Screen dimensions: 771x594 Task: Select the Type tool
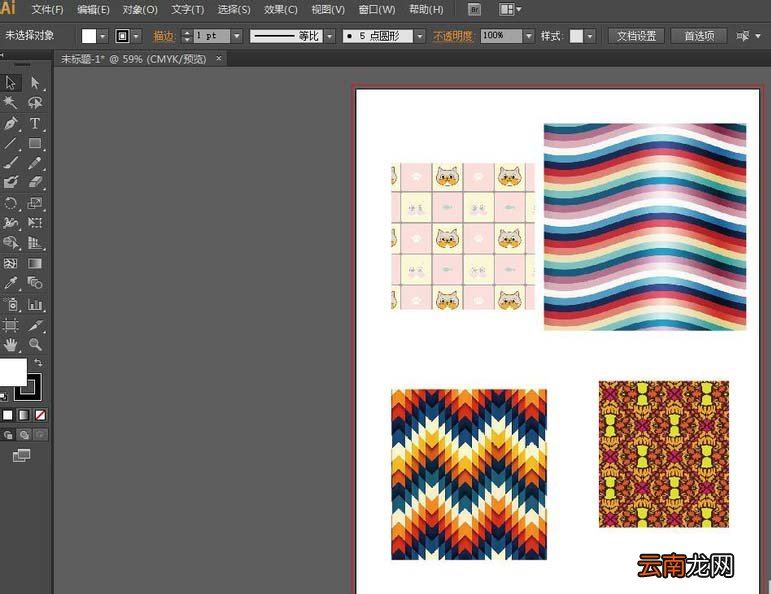coord(34,122)
